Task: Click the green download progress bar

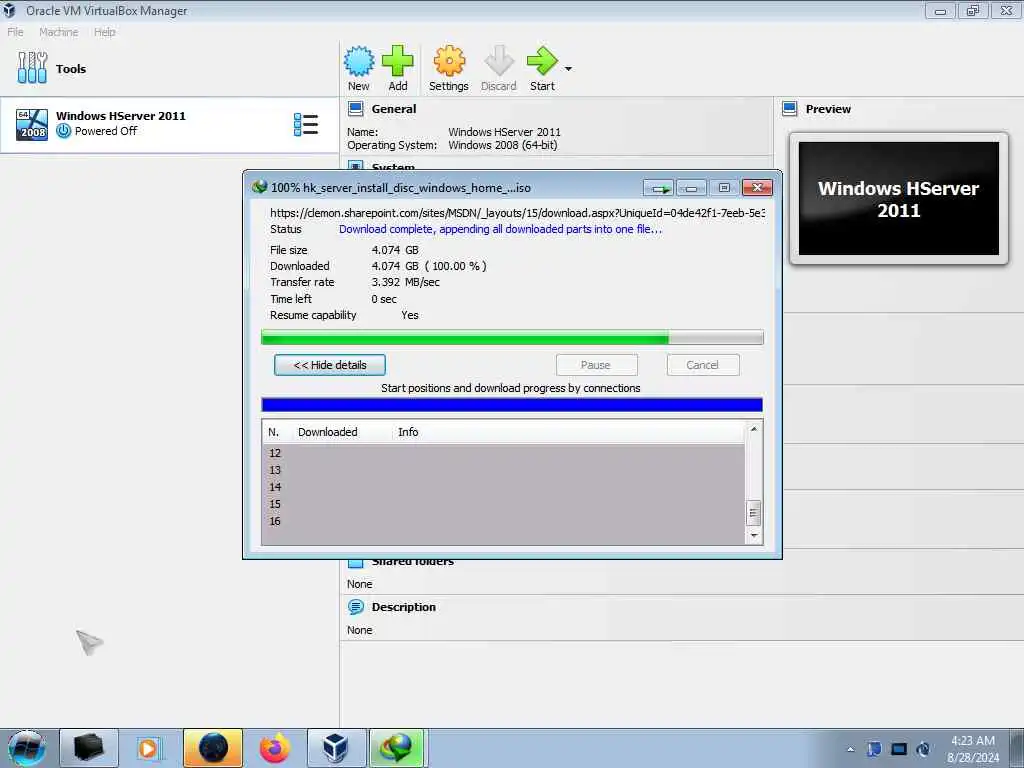Action: (512, 338)
